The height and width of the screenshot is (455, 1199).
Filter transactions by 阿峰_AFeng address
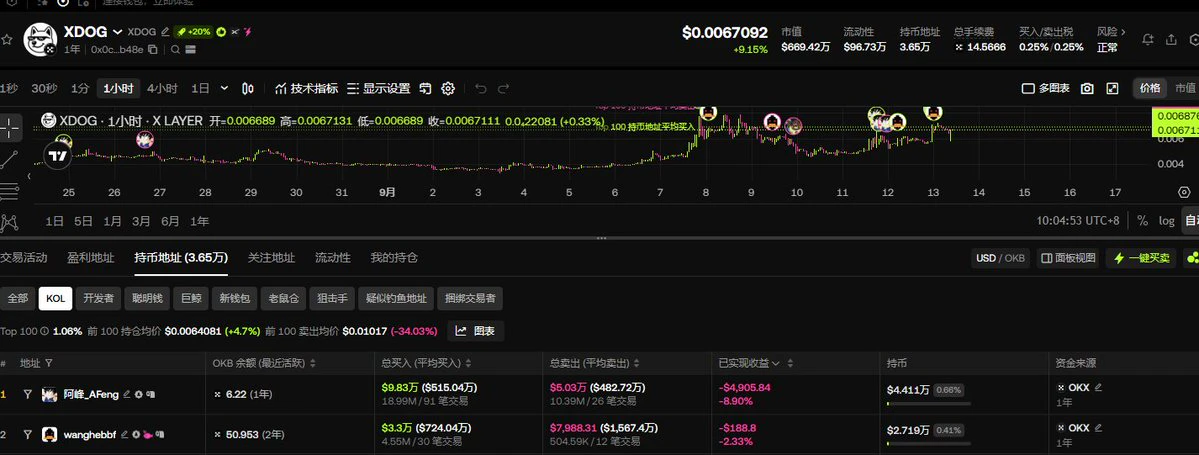click(28, 395)
